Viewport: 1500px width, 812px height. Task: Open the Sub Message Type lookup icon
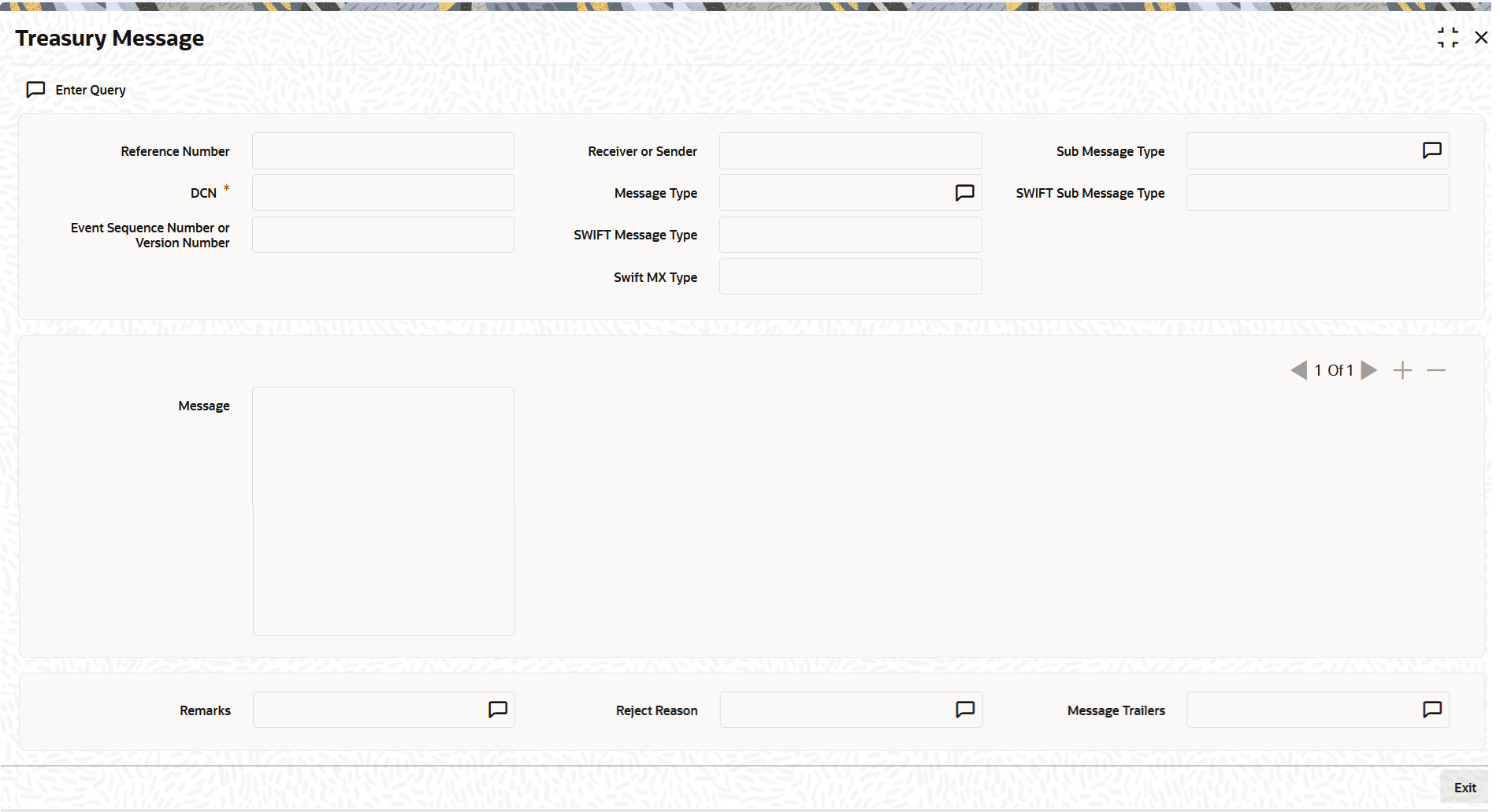(x=1431, y=150)
